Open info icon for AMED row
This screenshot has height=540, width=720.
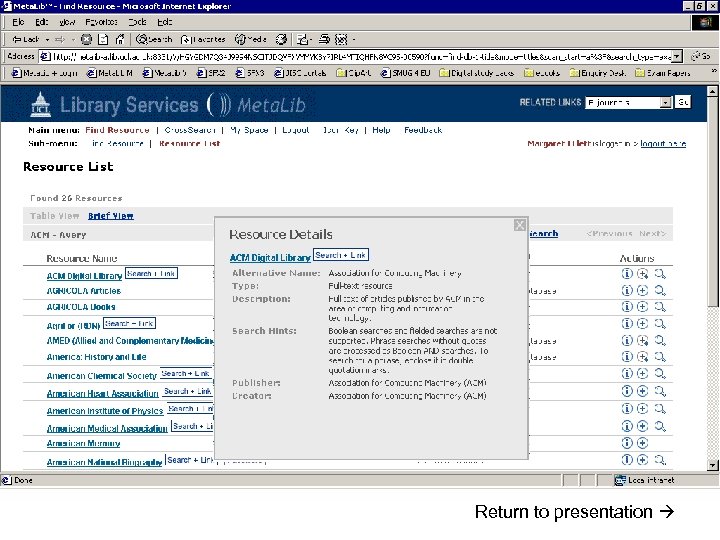point(627,340)
